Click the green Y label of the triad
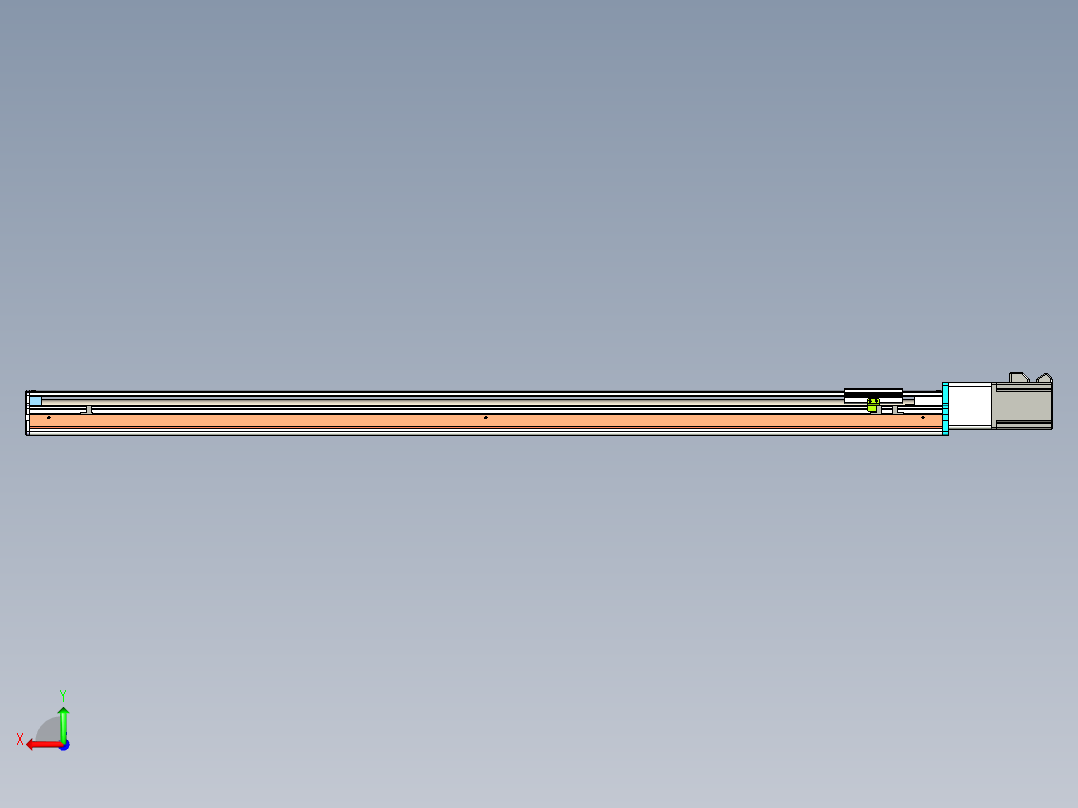The width and height of the screenshot is (1078, 808). pos(63,694)
